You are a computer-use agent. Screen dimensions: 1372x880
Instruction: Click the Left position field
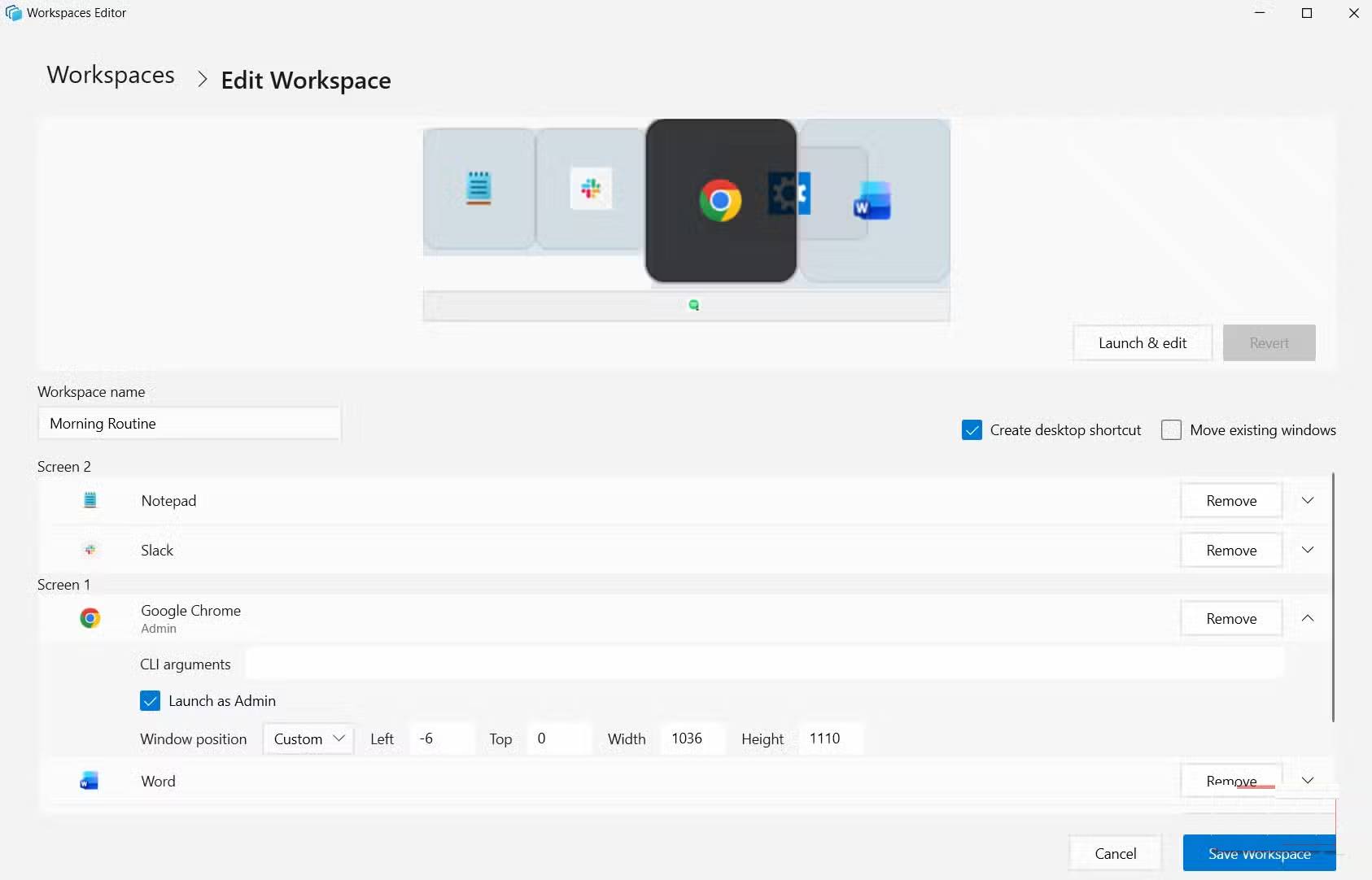click(442, 738)
